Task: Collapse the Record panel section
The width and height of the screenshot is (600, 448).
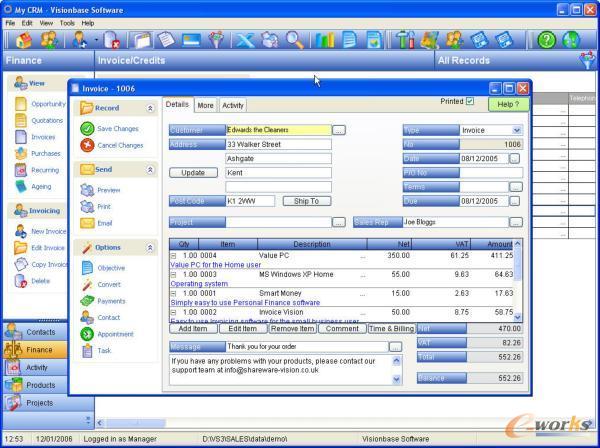Action: point(150,108)
